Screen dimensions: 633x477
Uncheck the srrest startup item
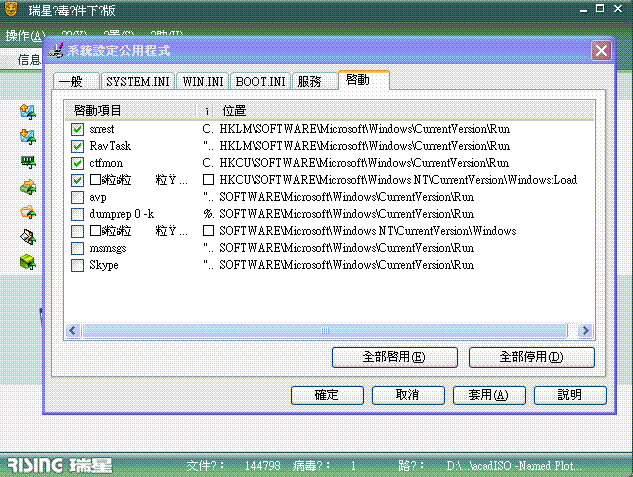coord(77,129)
